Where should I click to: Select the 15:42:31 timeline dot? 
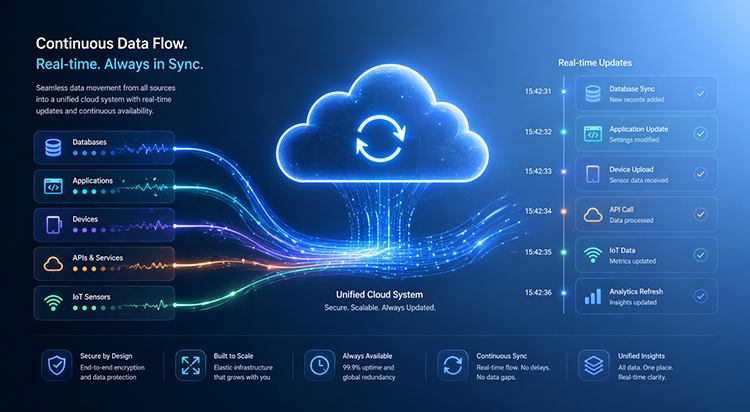[564, 91]
